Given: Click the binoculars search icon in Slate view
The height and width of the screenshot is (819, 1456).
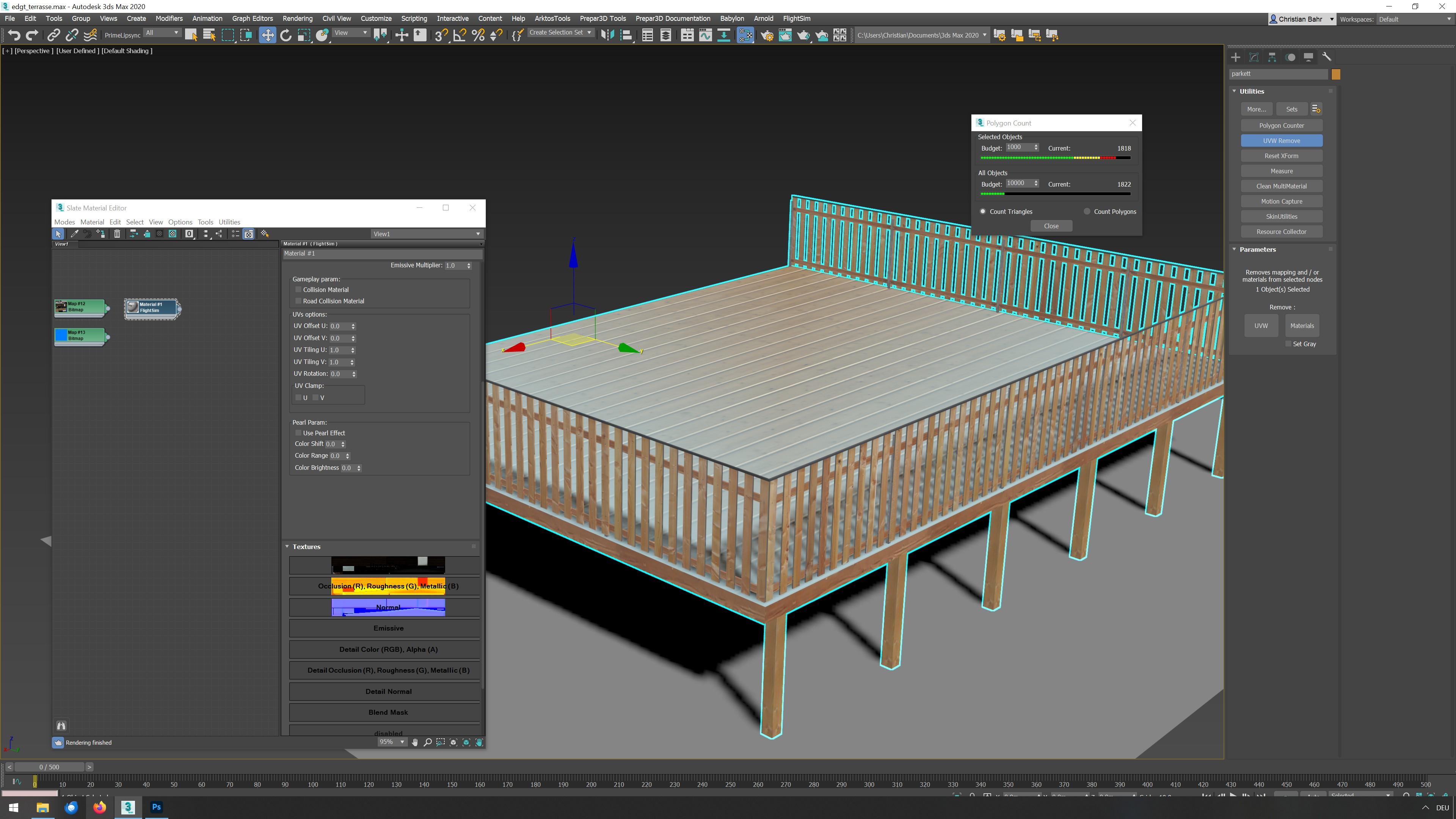Looking at the screenshot, I should pyautogui.click(x=61, y=725).
